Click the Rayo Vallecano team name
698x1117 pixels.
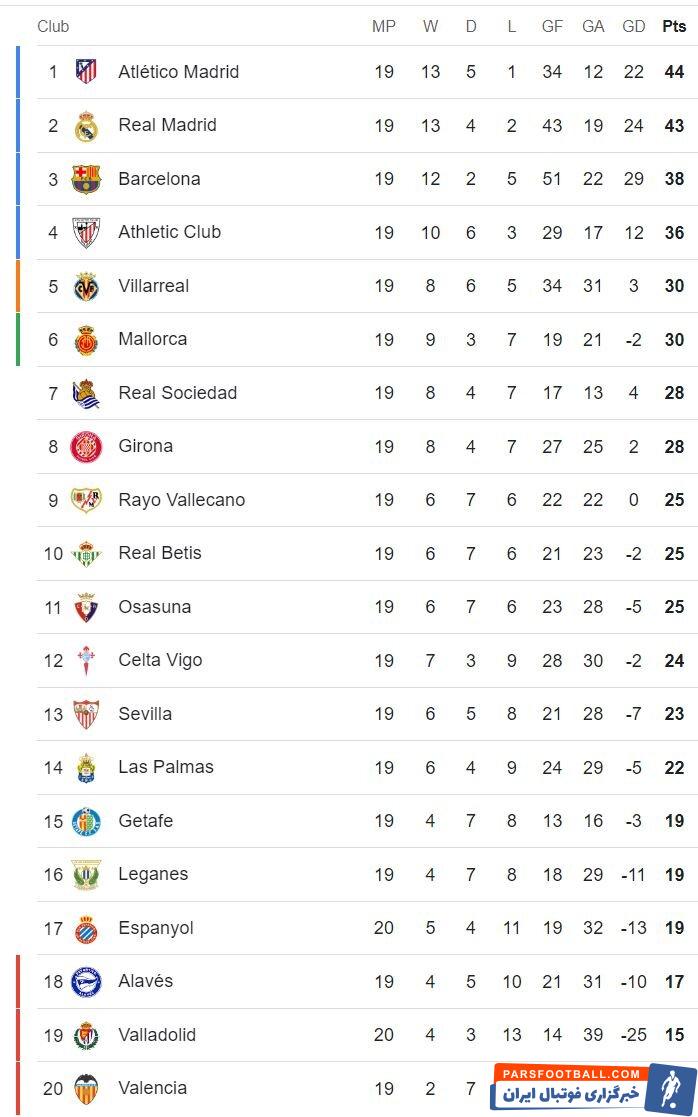coord(181,500)
